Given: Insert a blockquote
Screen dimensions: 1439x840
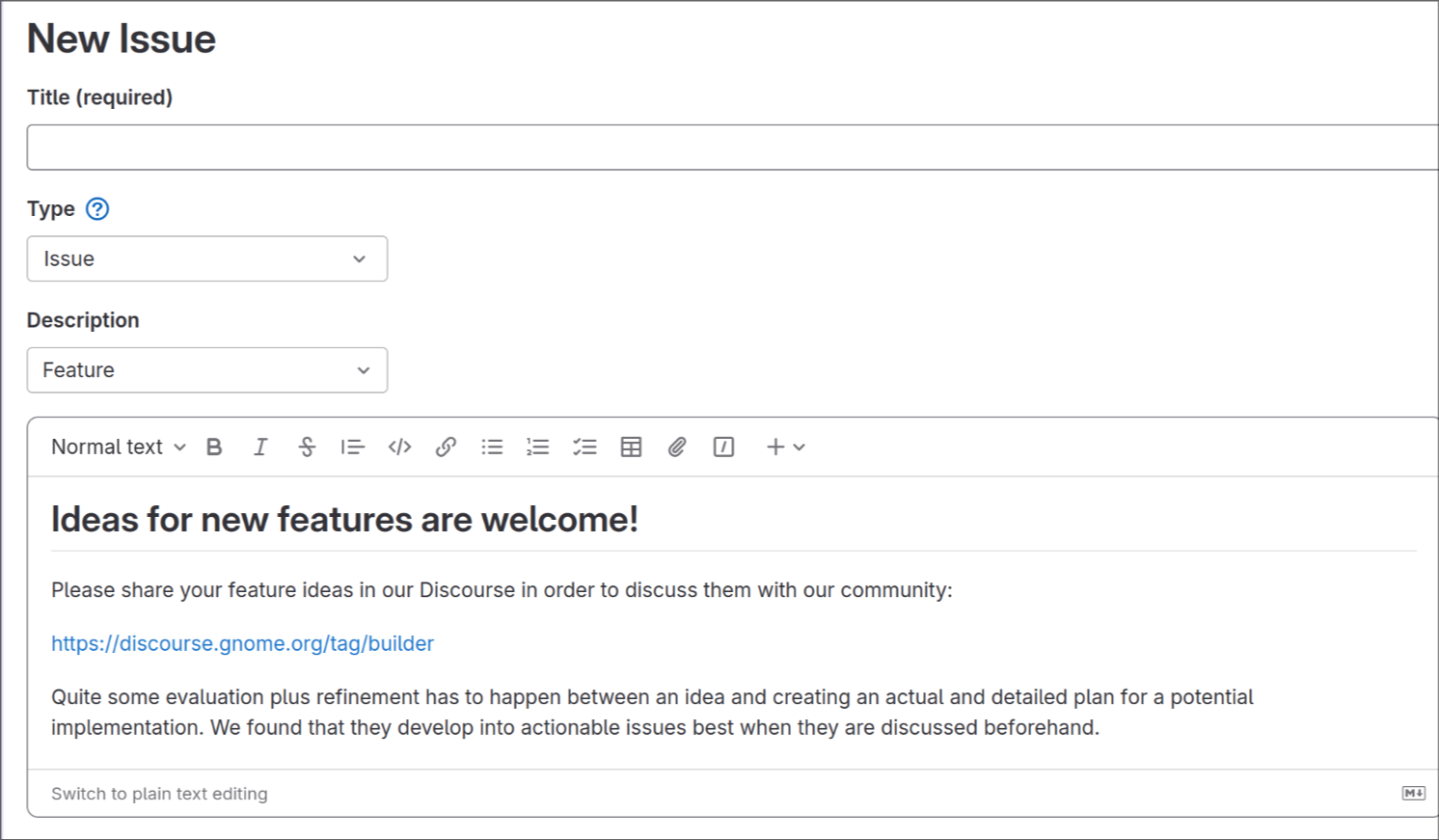Looking at the screenshot, I should [x=353, y=447].
